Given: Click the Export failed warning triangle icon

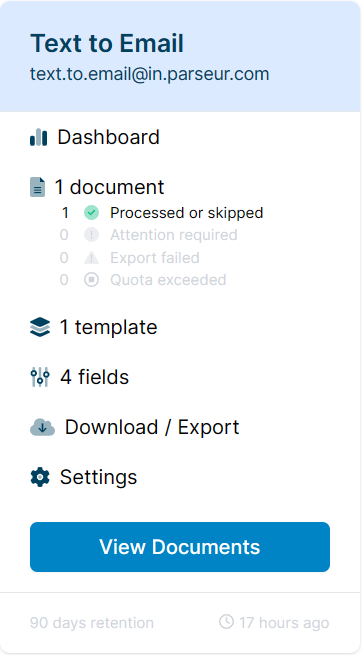Looking at the screenshot, I should point(91,258).
